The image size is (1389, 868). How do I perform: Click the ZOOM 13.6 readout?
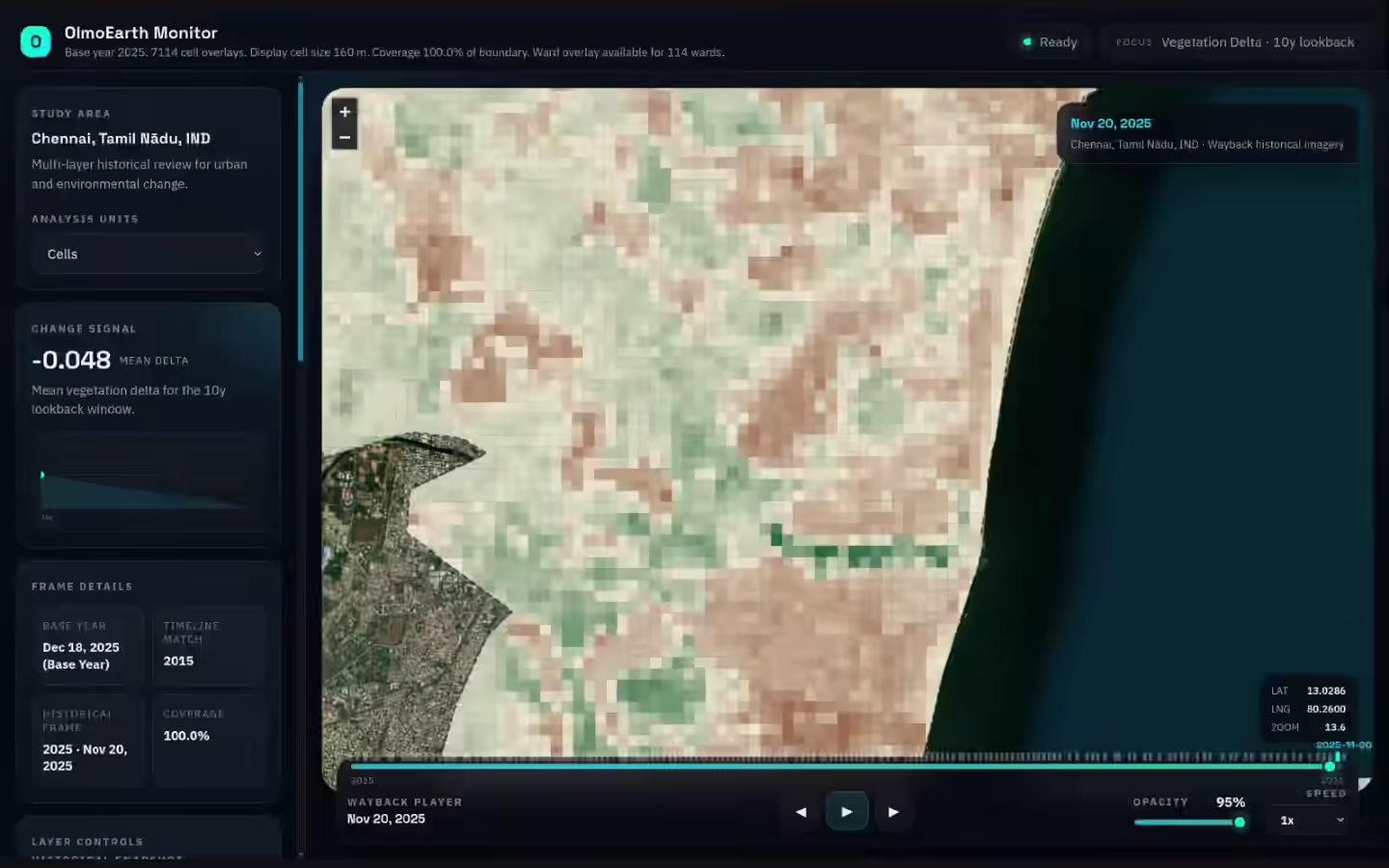(x=1308, y=727)
